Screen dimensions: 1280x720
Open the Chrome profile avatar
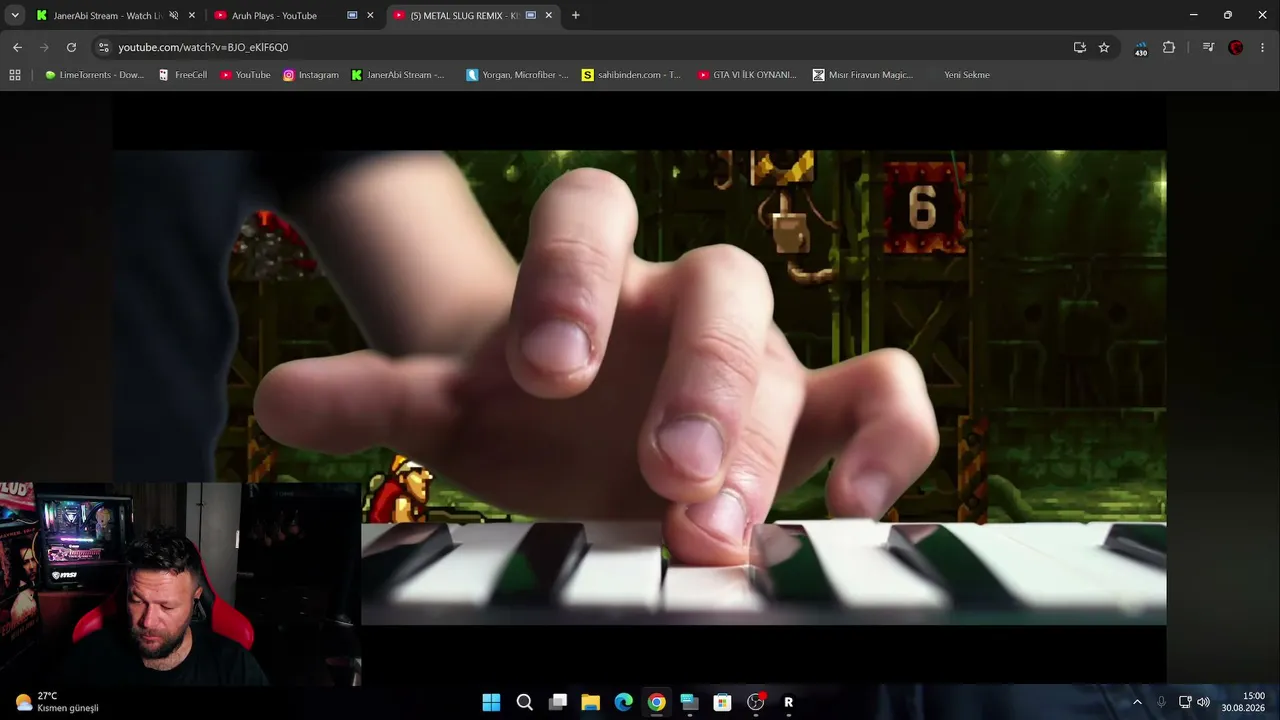coord(1236,47)
